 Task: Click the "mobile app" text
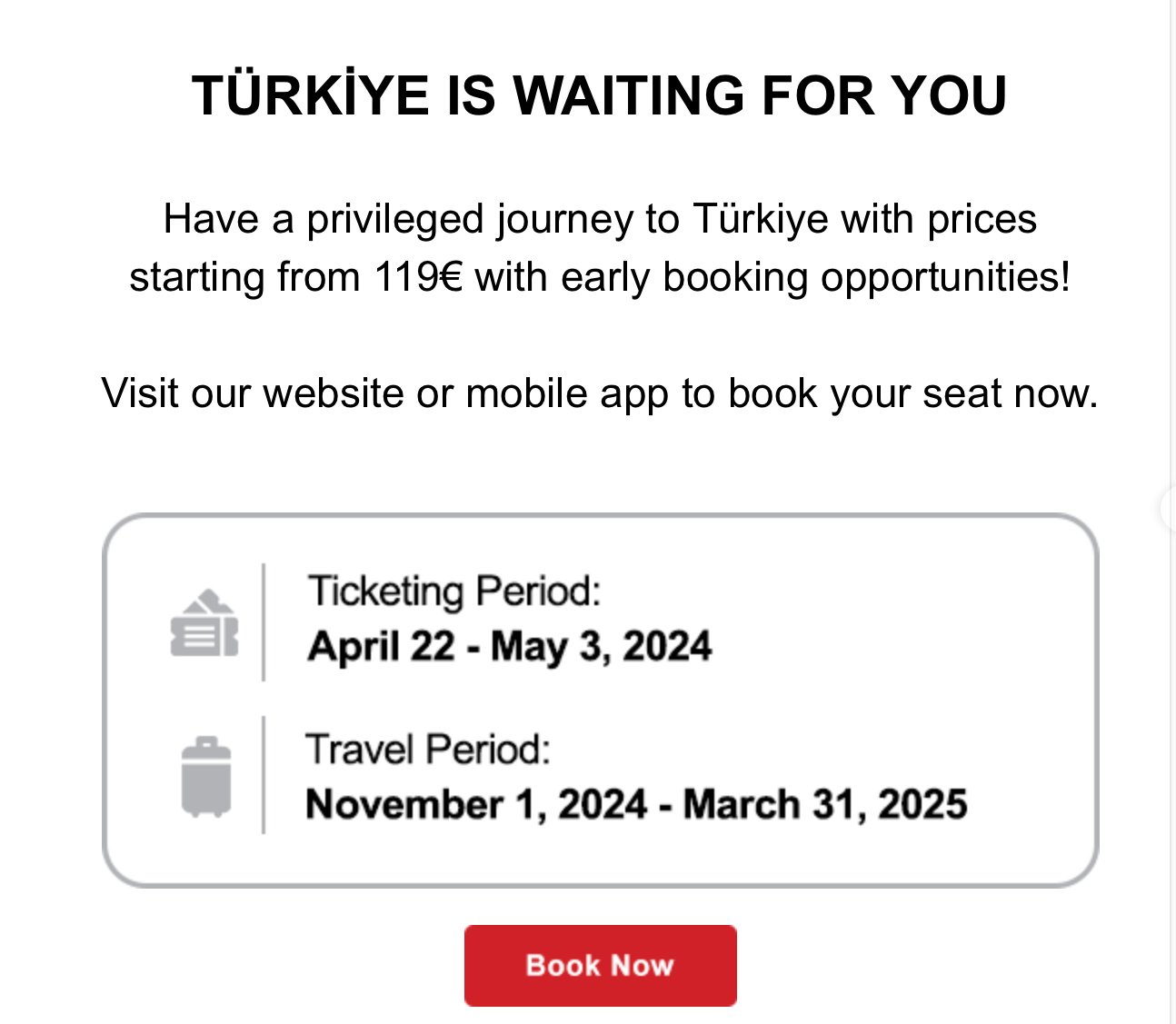tap(567, 393)
